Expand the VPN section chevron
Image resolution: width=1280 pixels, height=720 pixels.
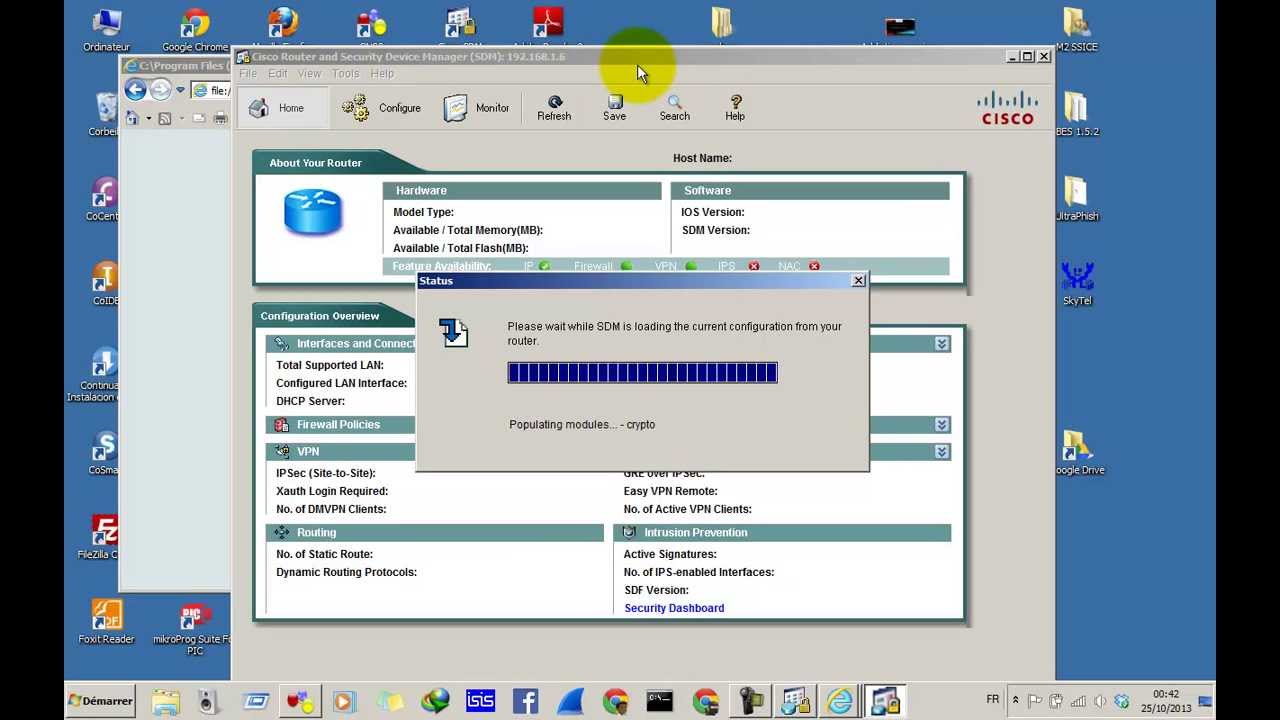click(942, 452)
